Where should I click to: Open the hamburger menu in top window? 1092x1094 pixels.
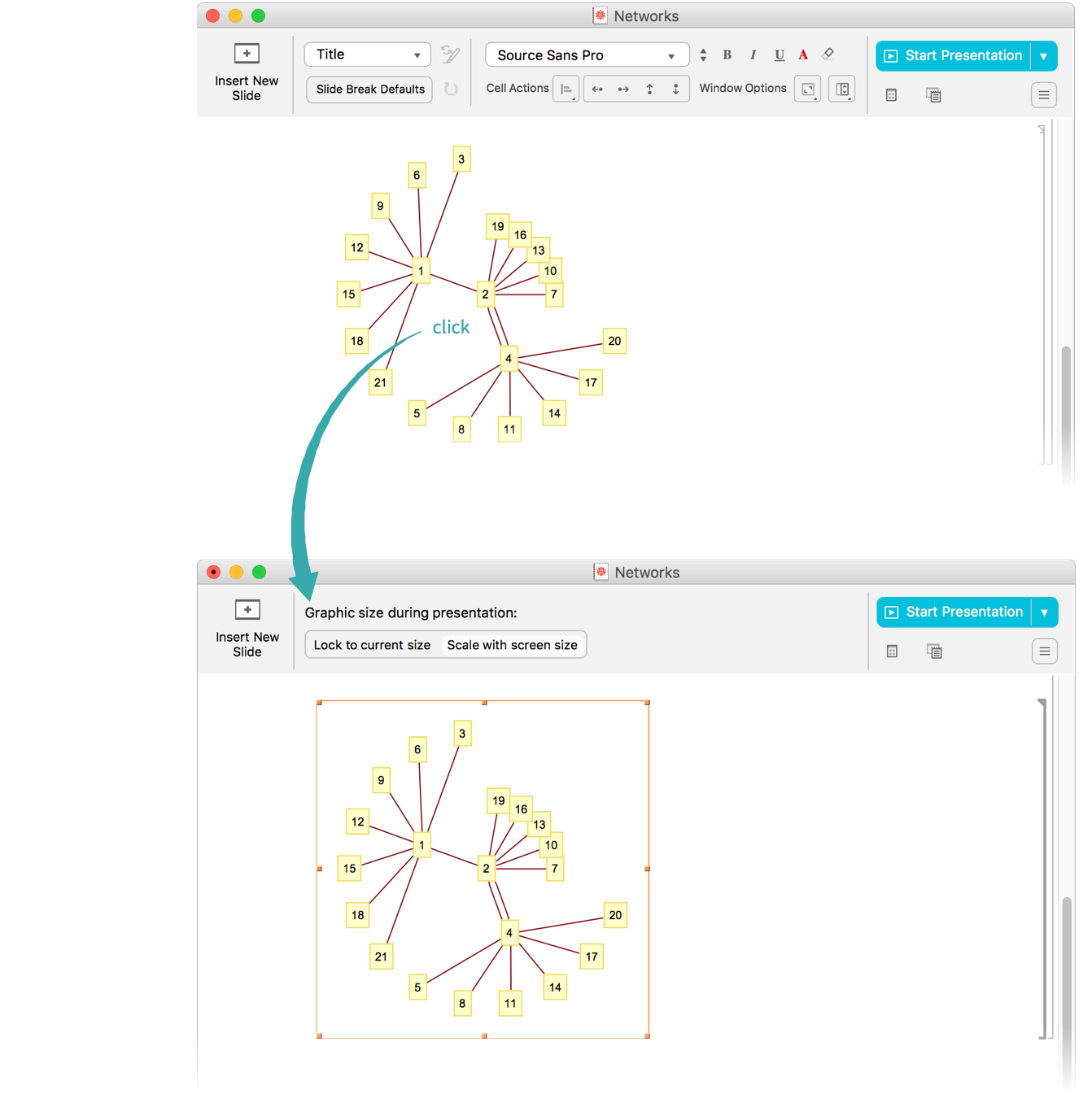pos(1044,95)
